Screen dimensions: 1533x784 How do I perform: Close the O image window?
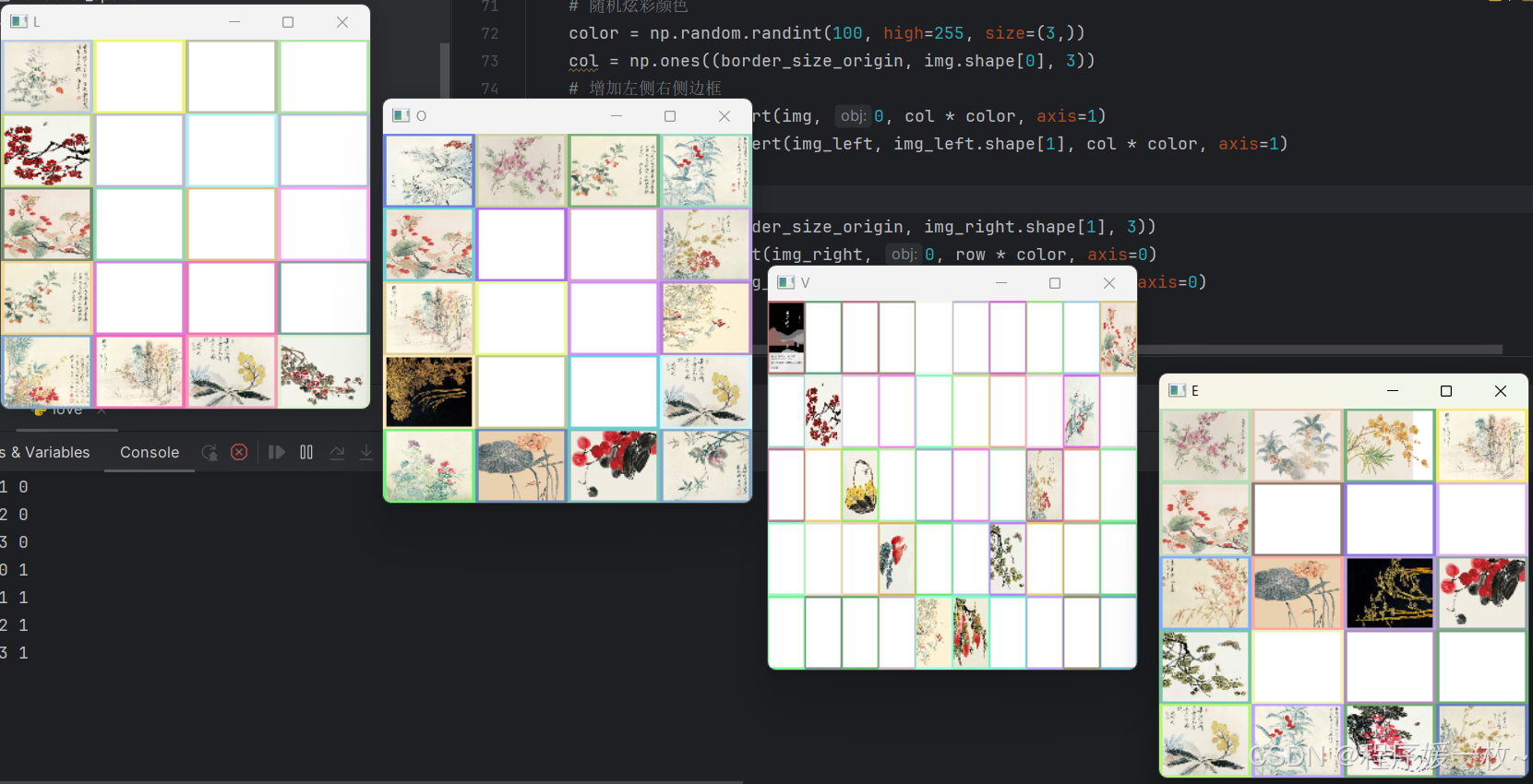725,115
